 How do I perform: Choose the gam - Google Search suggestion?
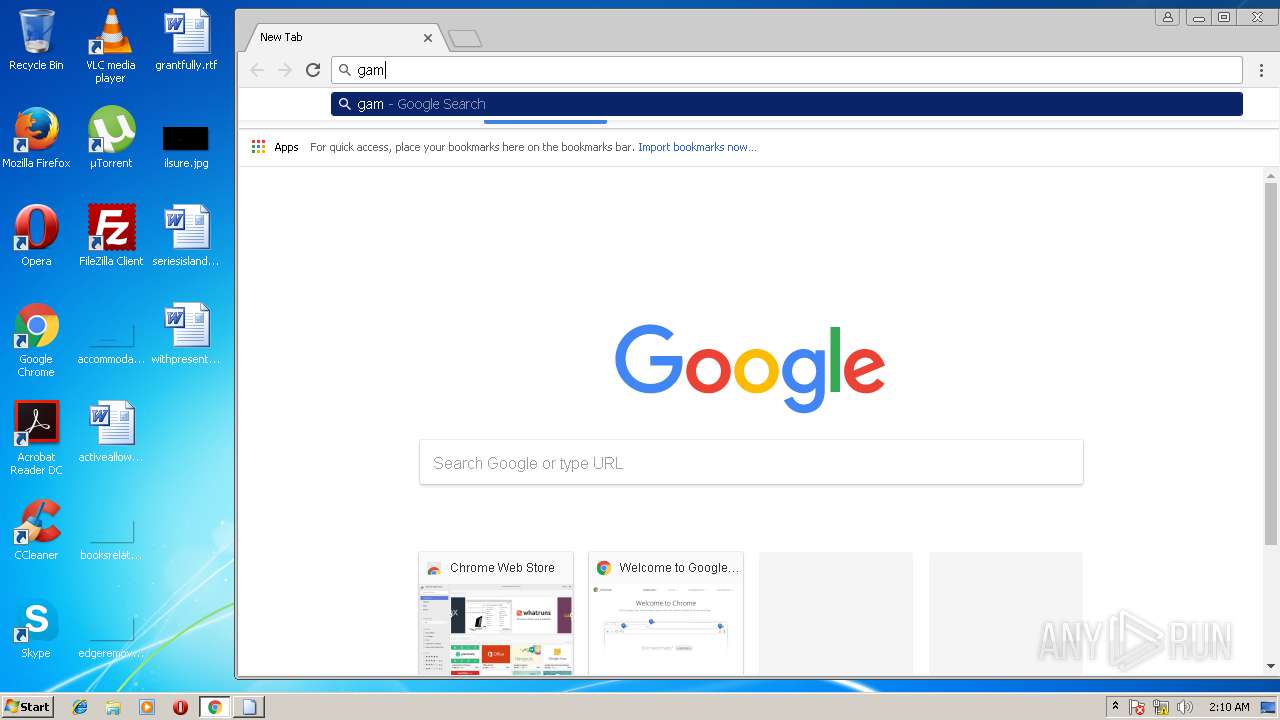787,104
